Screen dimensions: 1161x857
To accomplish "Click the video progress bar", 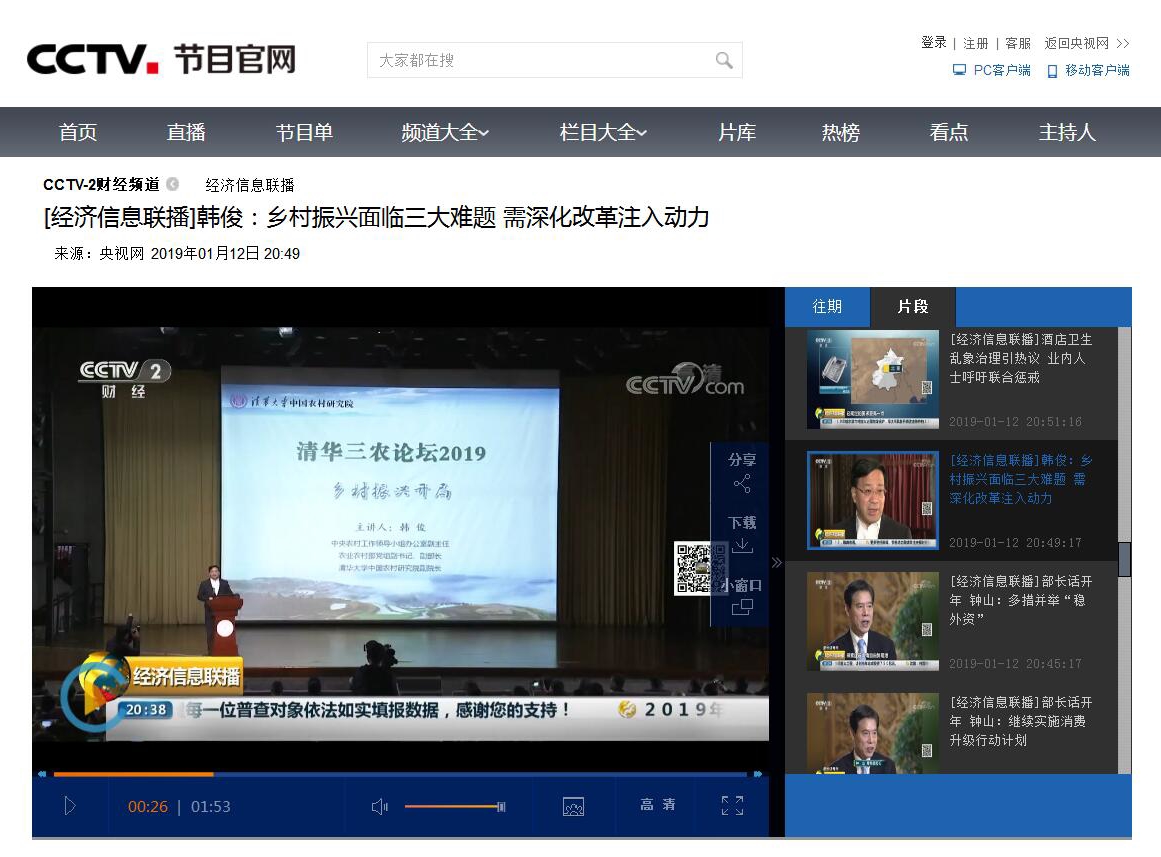I will [x=400, y=774].
